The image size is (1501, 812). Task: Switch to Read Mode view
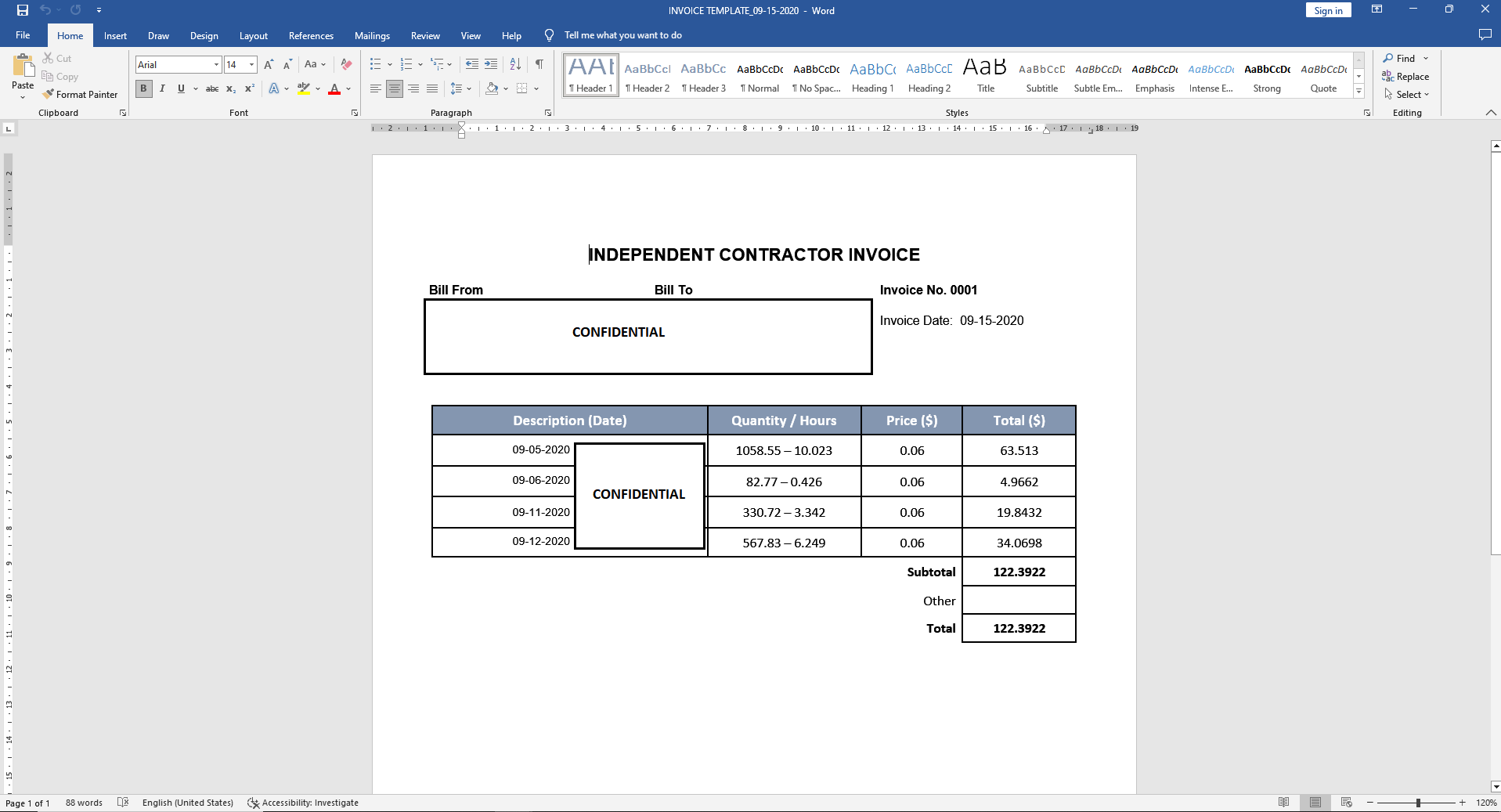point(1284,803)
